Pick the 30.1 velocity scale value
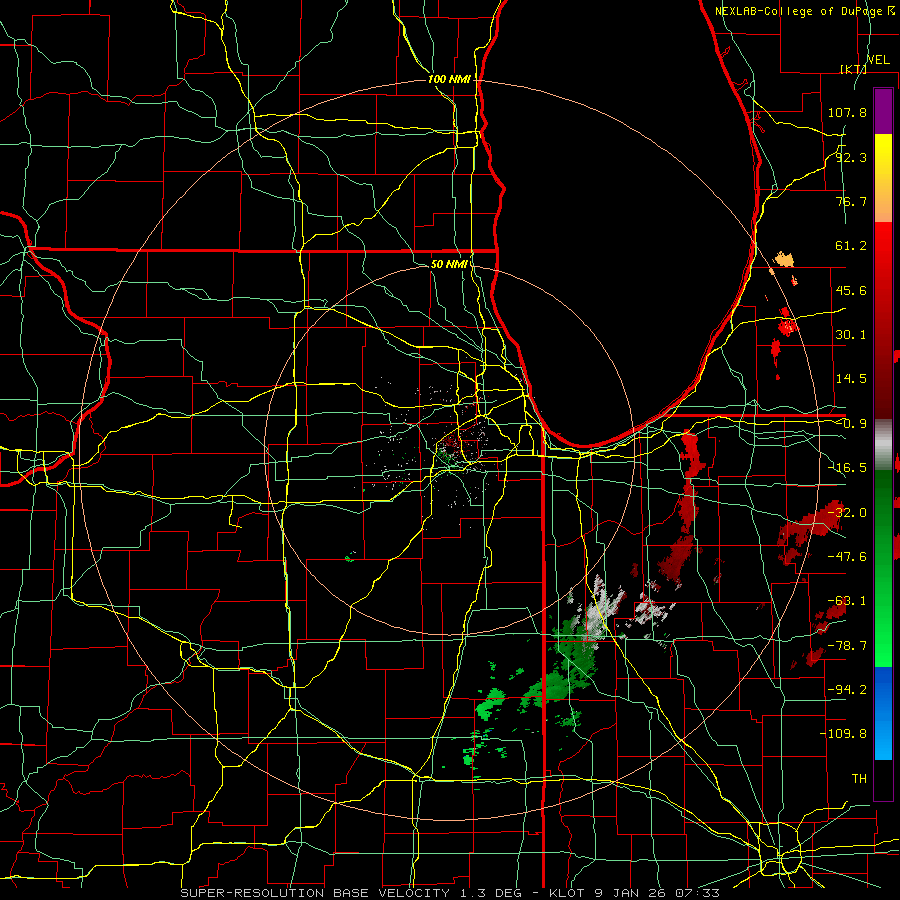Viewport: 900px width, 900px height. pos(851,335)
